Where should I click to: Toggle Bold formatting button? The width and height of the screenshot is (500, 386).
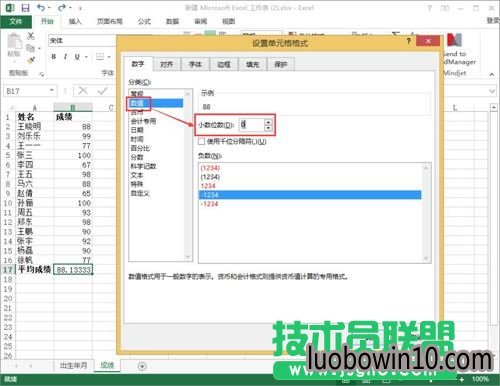54,57
